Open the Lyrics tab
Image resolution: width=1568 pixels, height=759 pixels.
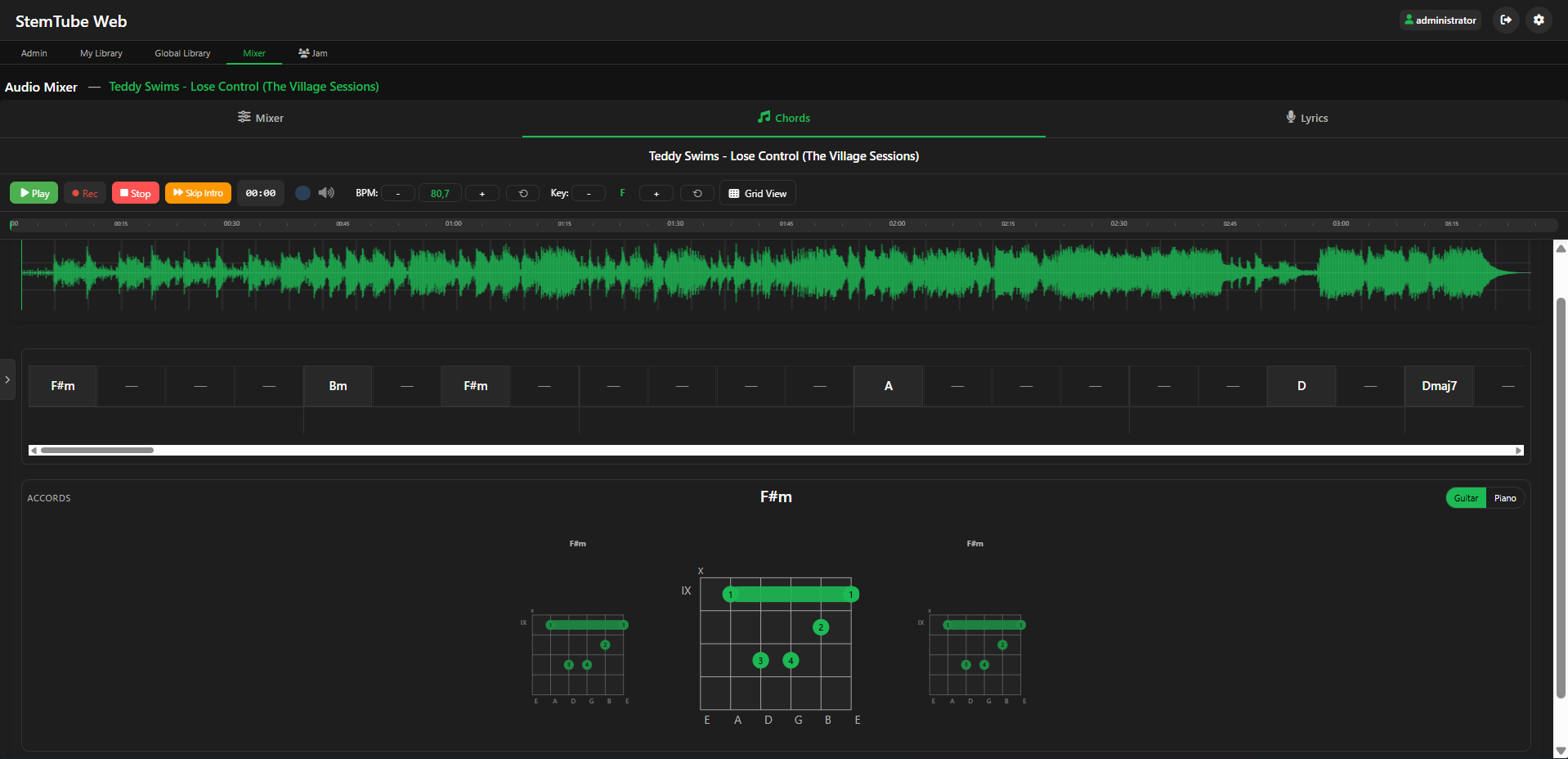(x=1306, y=118)
